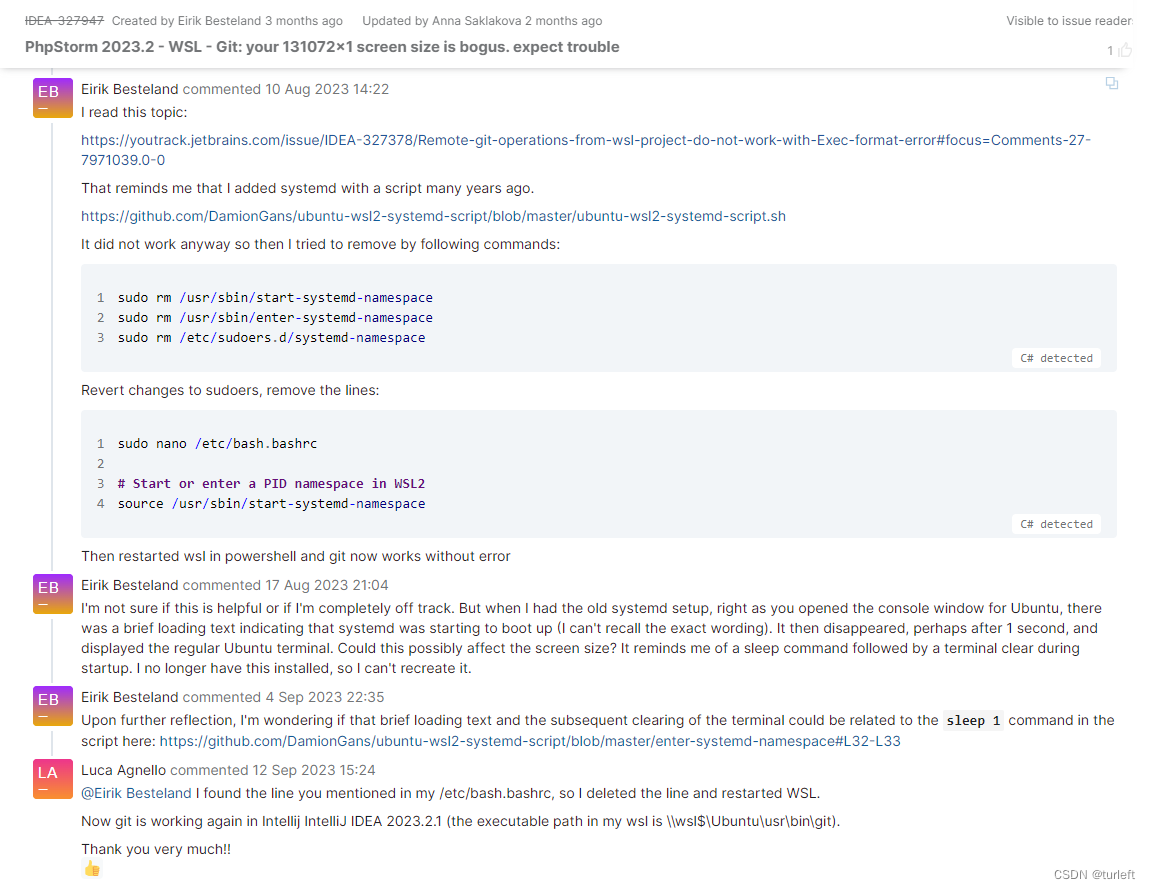
Task: Click text 'Revert changes to sudoers, remove the lines:'
Action: tap(230, 390)
